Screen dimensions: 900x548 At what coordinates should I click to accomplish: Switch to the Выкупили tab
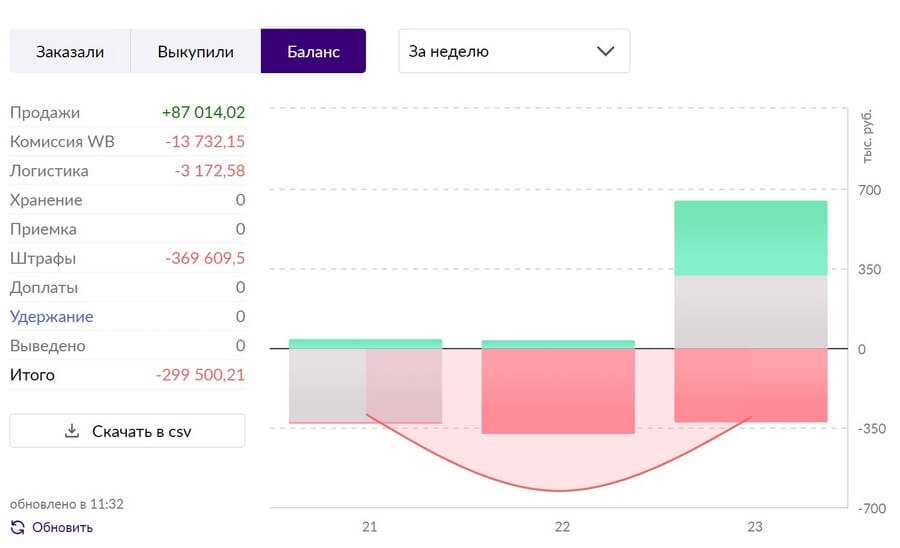(x=195, y=51)
